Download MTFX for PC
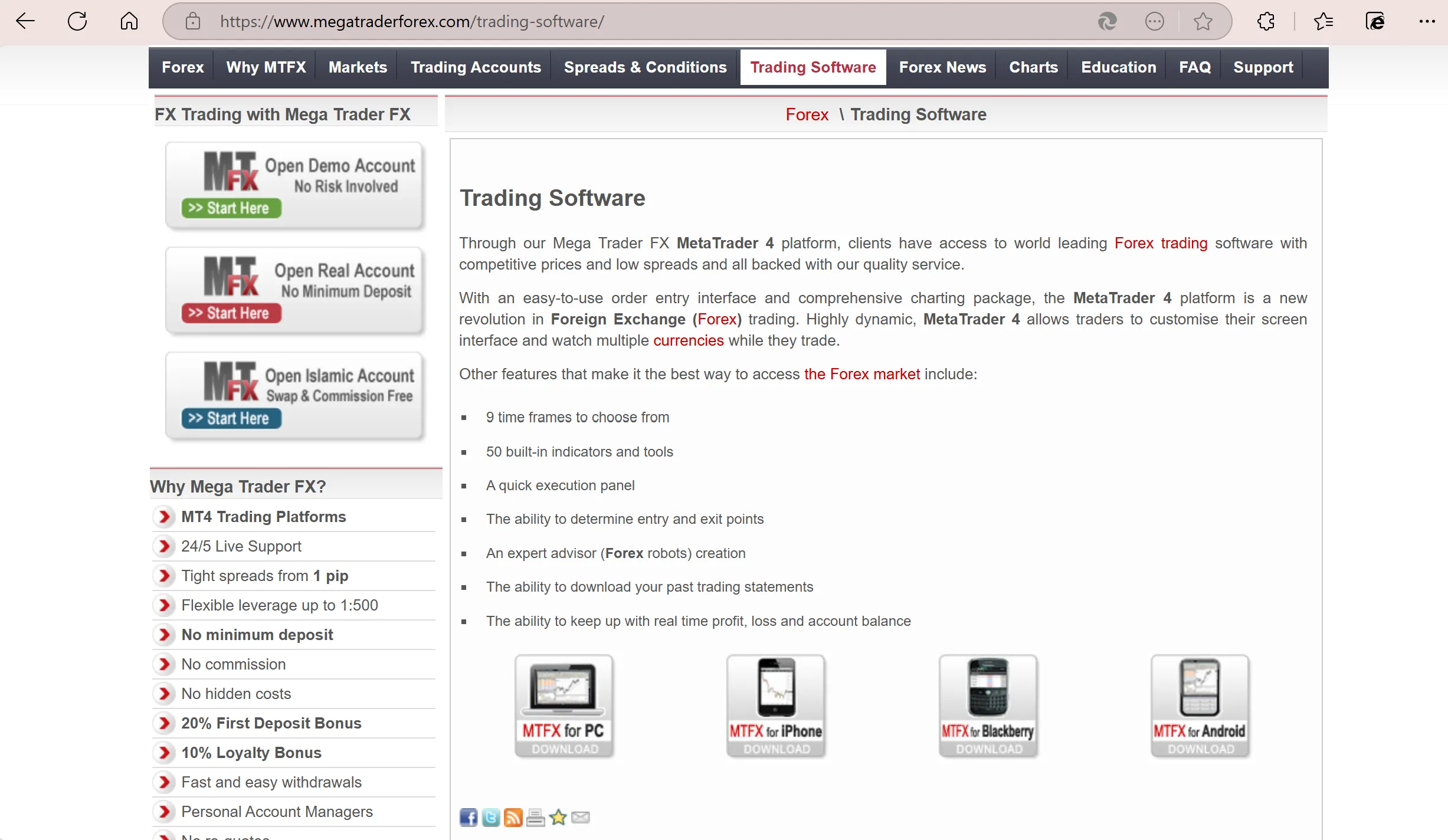 [x=564, y=706]
